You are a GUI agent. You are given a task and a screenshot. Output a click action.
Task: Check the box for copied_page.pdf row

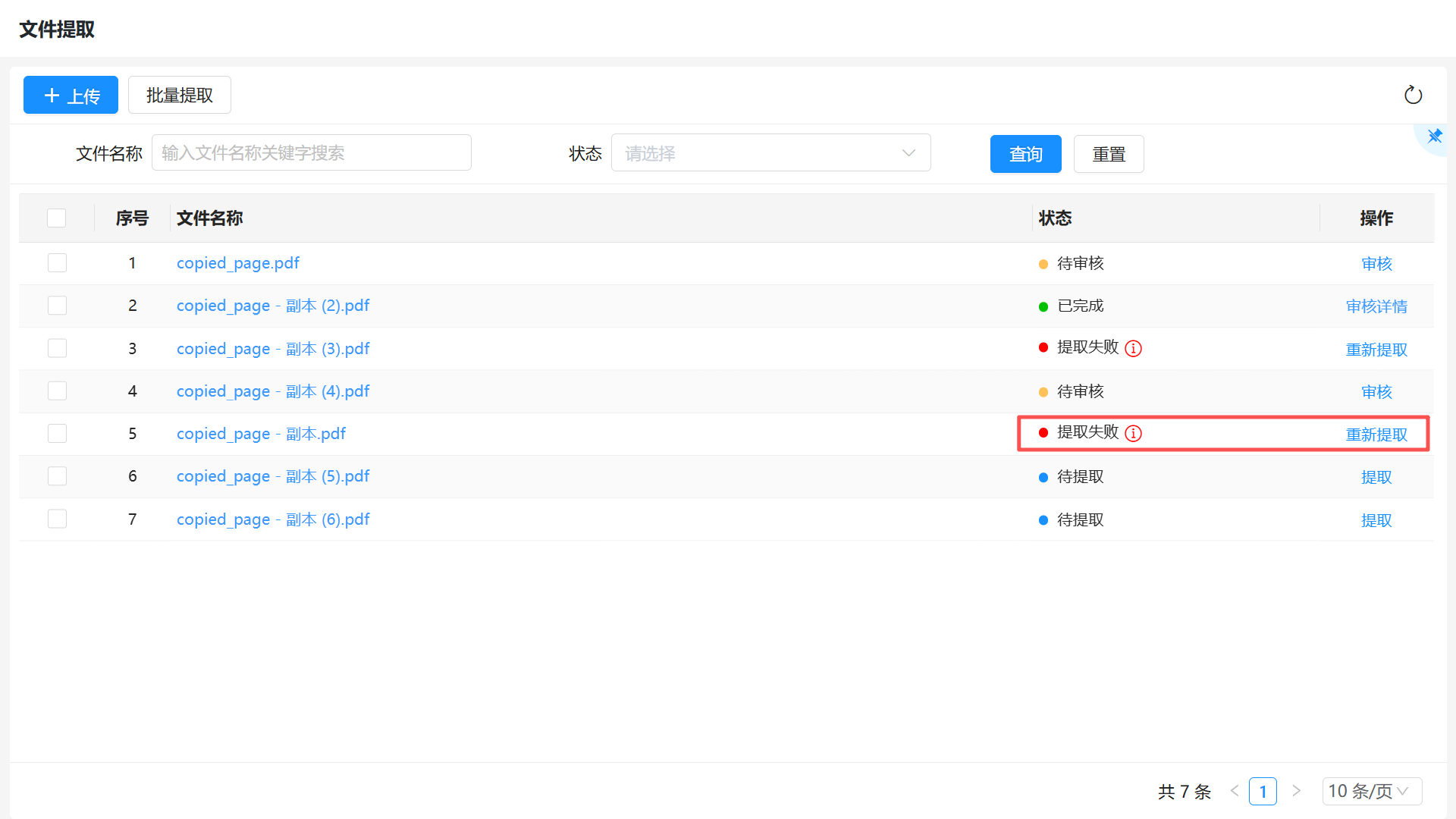click(x=57, y=263)
